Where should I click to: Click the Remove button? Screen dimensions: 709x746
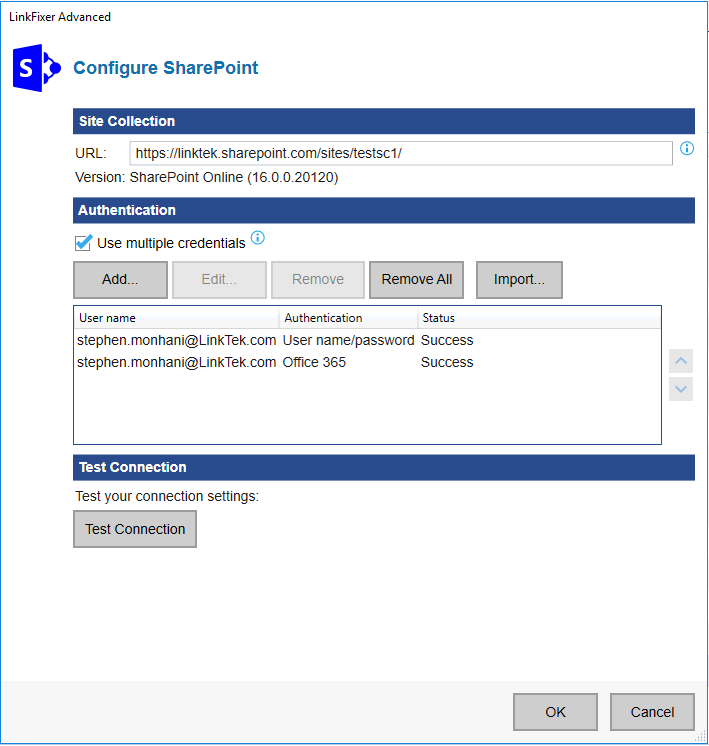point(318,279)
